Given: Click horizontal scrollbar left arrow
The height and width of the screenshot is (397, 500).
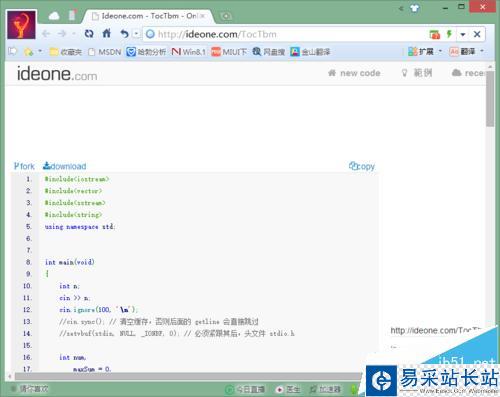Looking at the screenshot, I should (10, 376).
